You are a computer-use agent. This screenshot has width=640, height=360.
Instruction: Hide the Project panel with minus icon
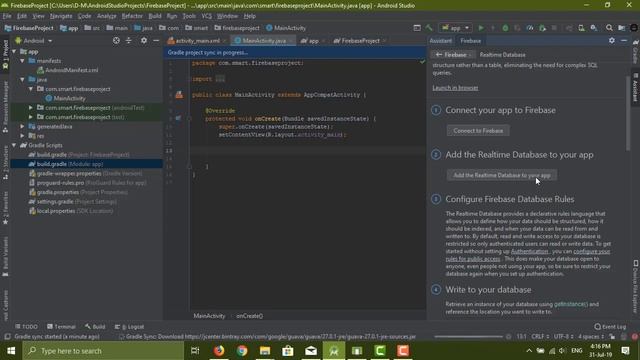click(x=156, y=40)
